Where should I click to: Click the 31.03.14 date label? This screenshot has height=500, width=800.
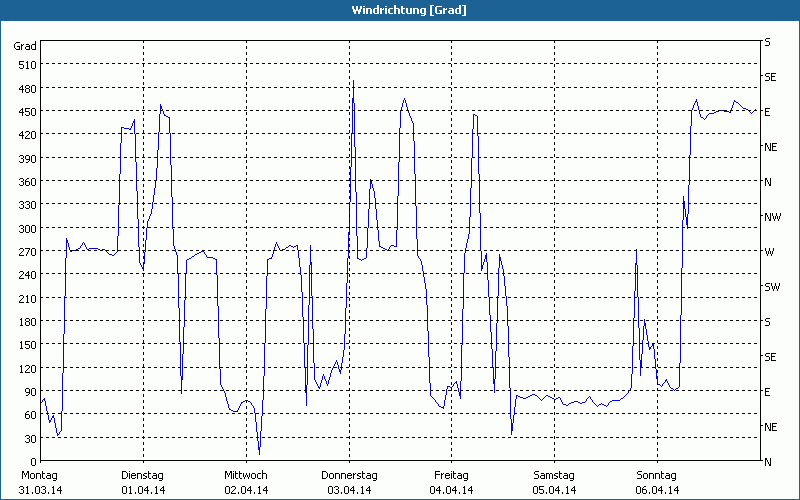(39, 490)
